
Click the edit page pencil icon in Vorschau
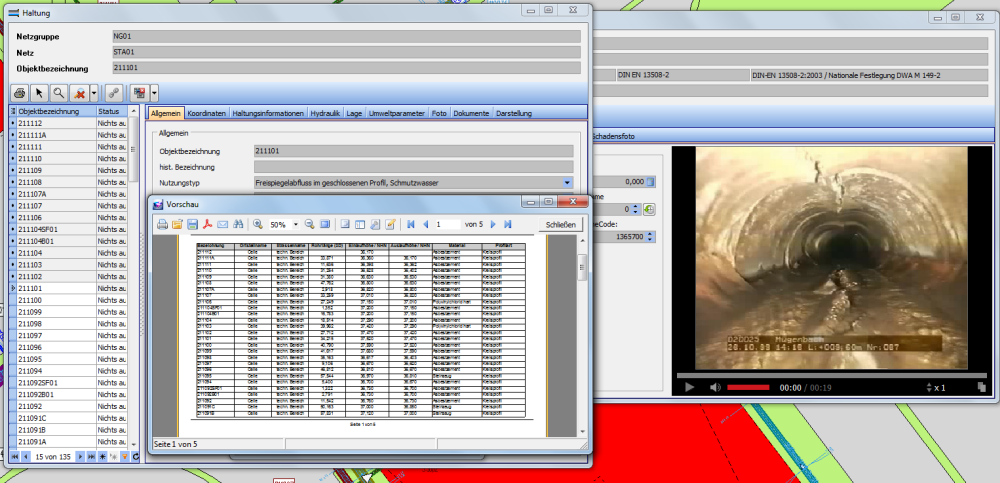390,225
